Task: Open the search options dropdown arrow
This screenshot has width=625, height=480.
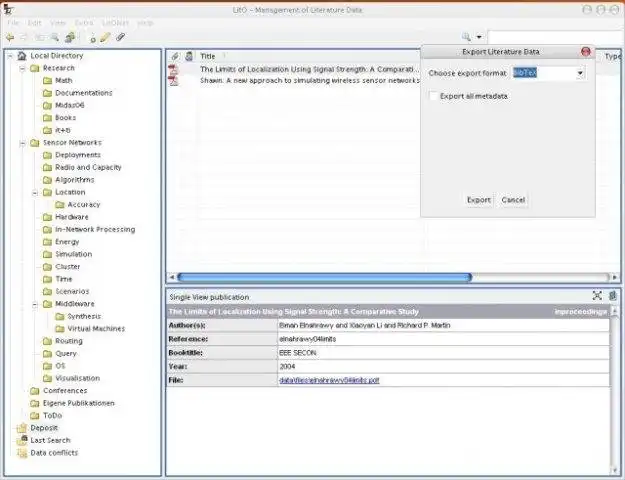Action: (479, 37)
